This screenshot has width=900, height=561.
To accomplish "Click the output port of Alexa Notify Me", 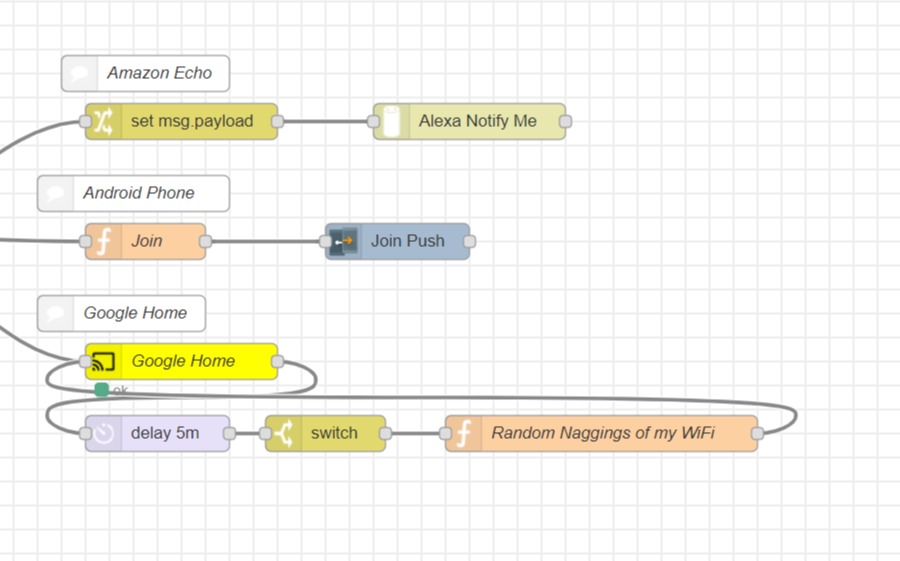I will tap(565, 121).
